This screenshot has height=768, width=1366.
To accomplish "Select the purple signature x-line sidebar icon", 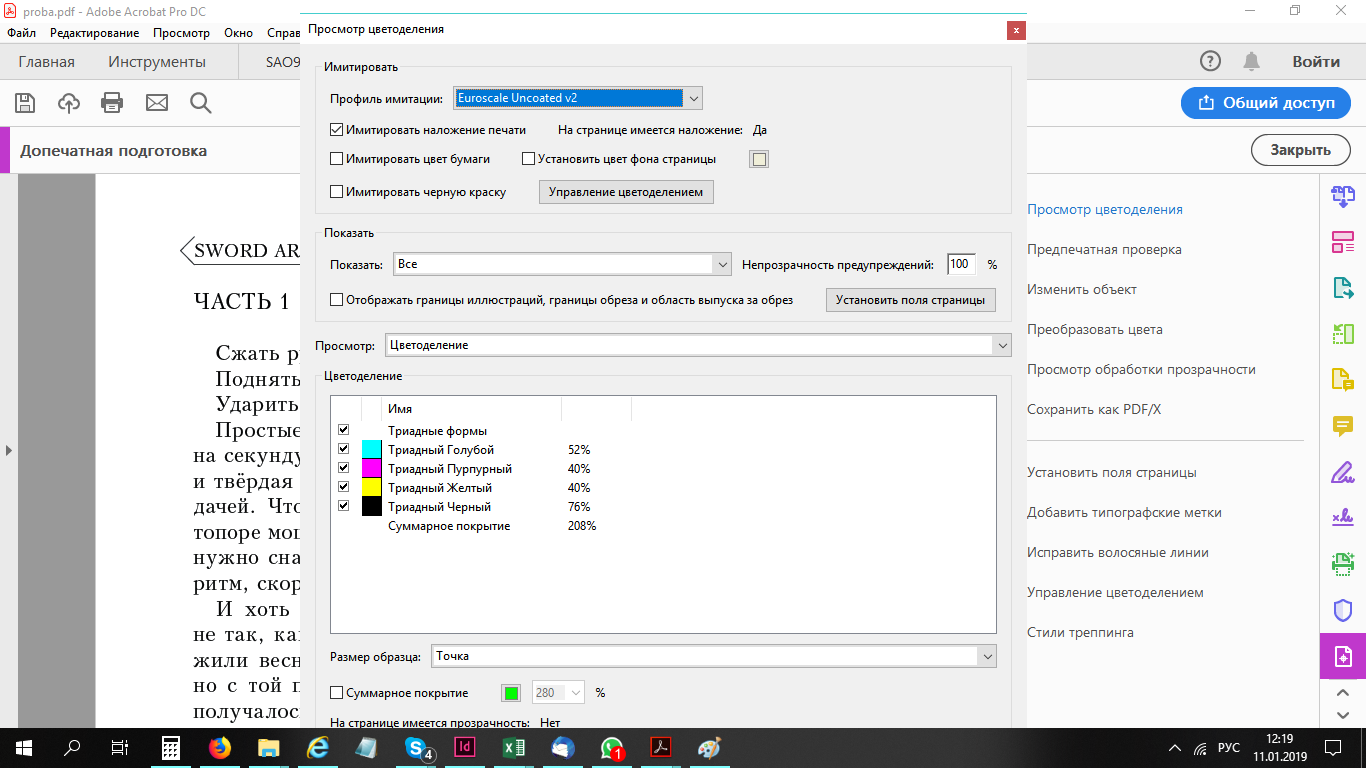I will tap(1342, 518).
